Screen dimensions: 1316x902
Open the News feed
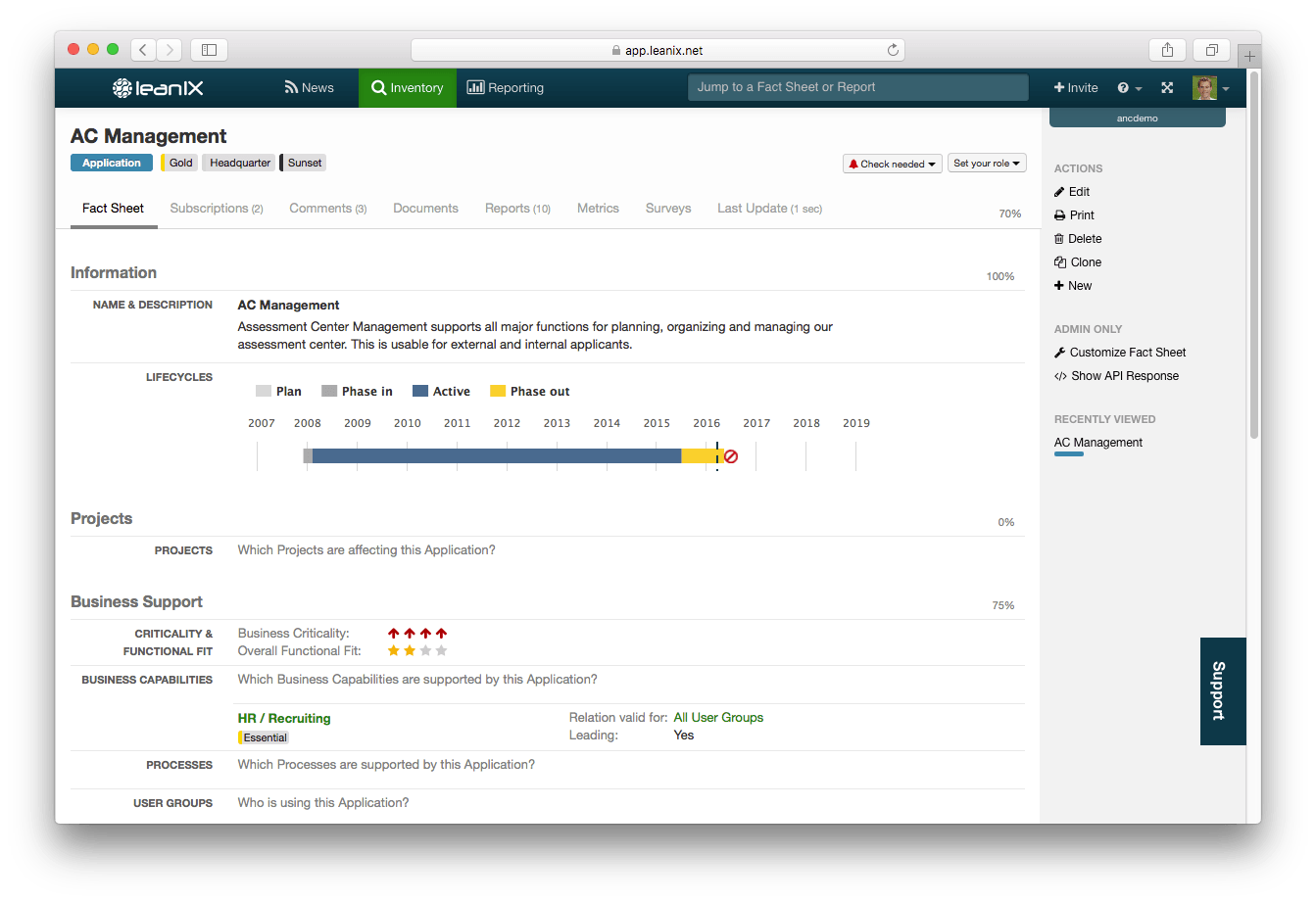point(309,88)
